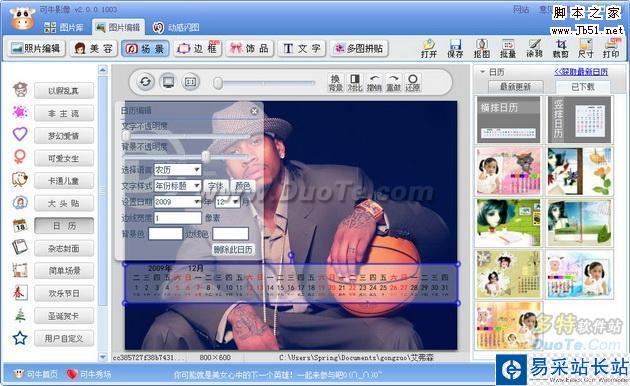Click the 还原 restore icon
Screen dimensions: 630x386
click(x=413, y=83)
